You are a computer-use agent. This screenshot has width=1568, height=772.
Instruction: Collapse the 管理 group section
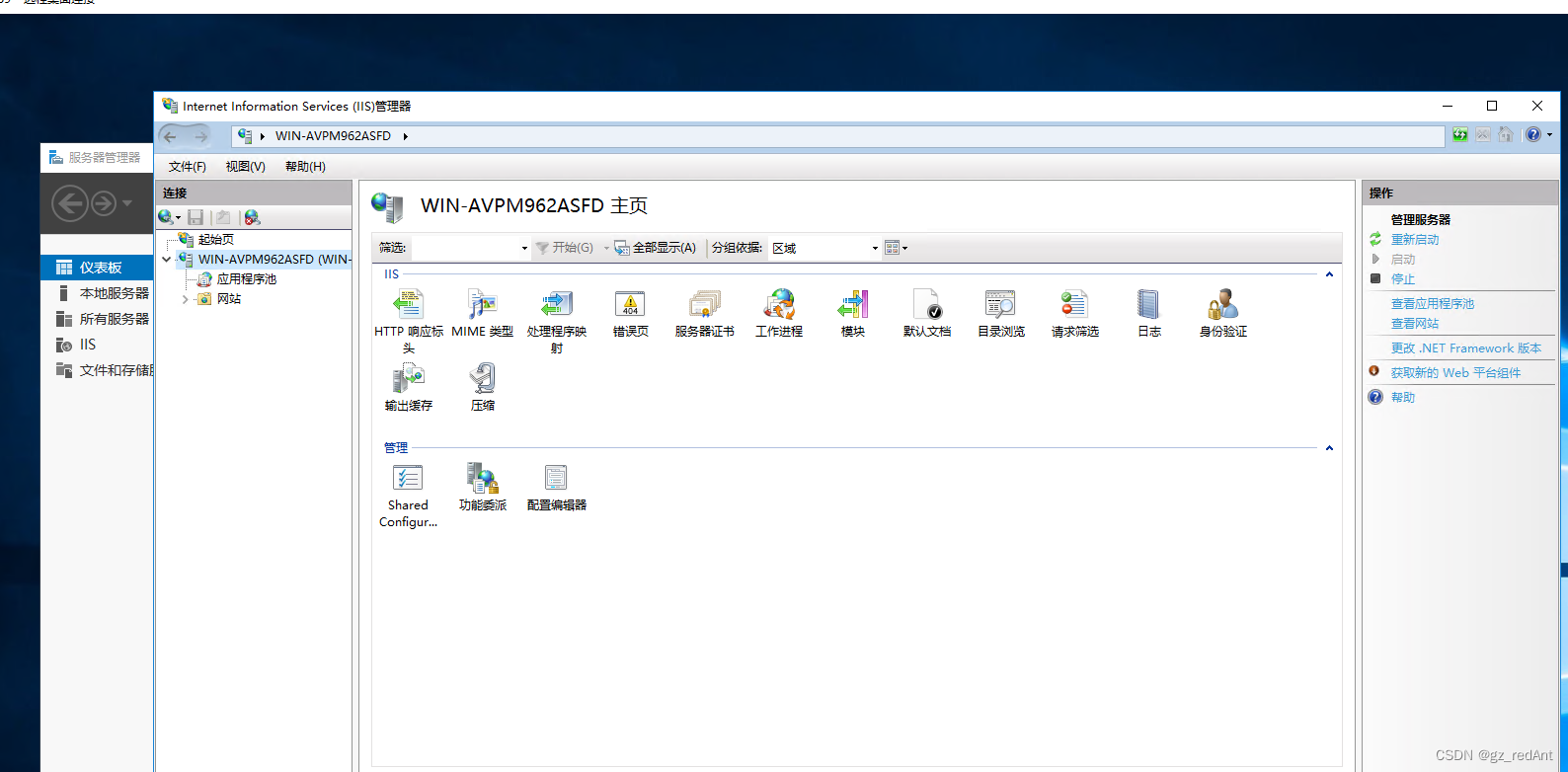[1329, 448]
